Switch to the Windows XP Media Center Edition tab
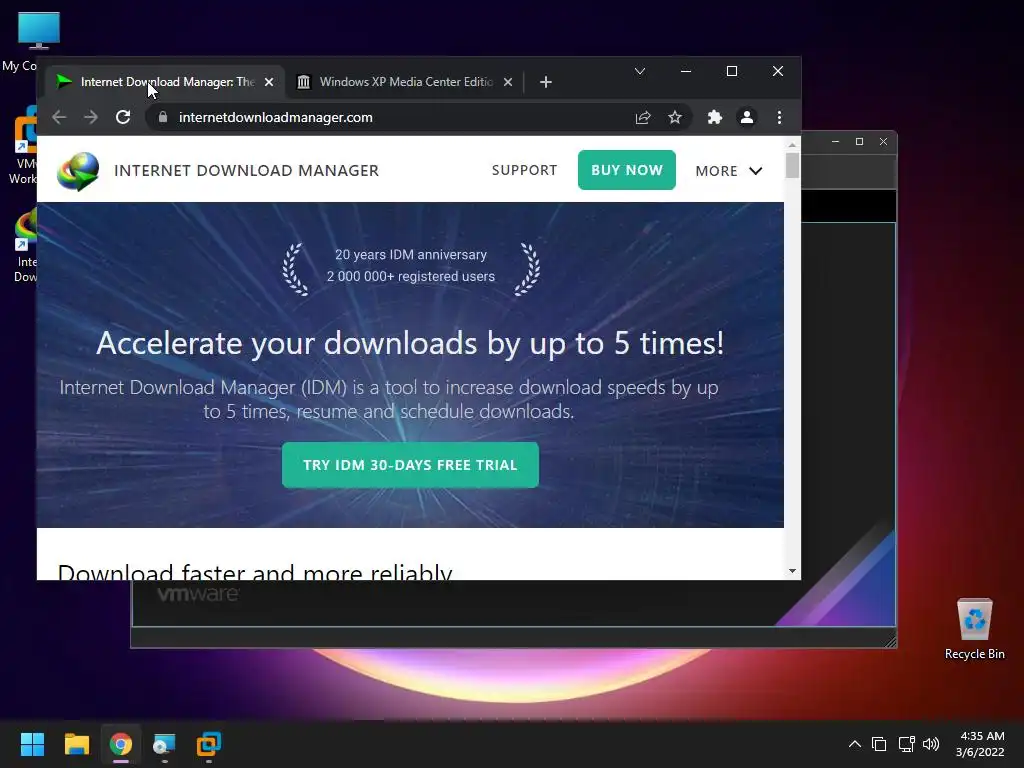 tap(405, 82)
